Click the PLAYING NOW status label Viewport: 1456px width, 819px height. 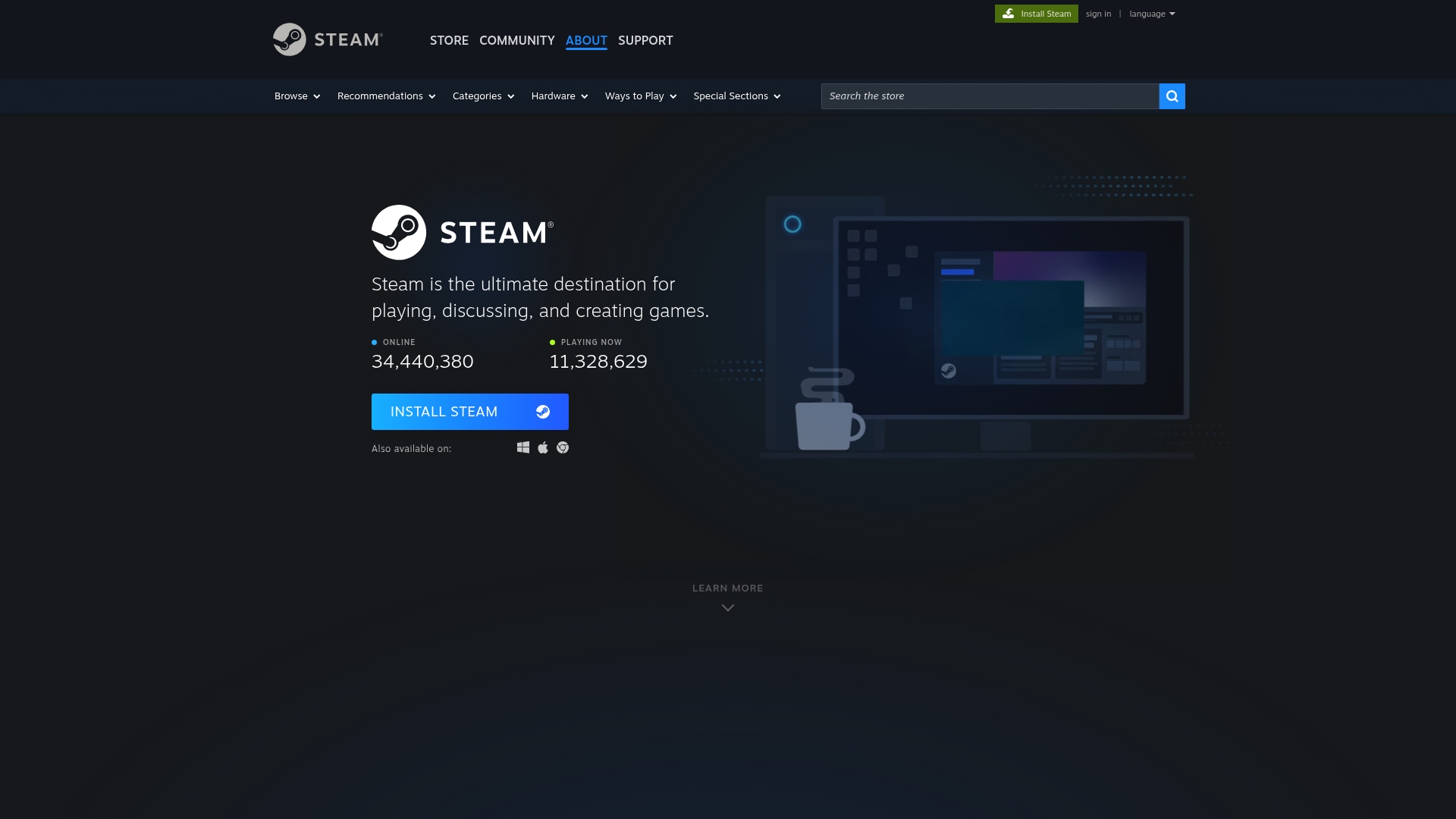coord(591,342)
